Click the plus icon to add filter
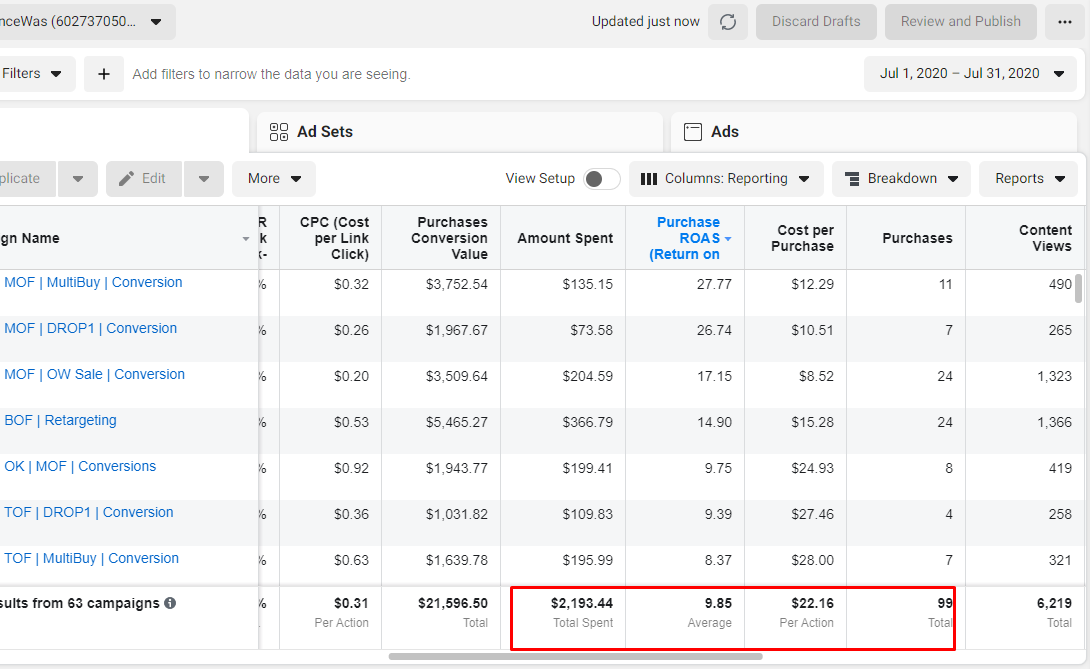This screenshot has height=669, width=1090. (104, 74)
